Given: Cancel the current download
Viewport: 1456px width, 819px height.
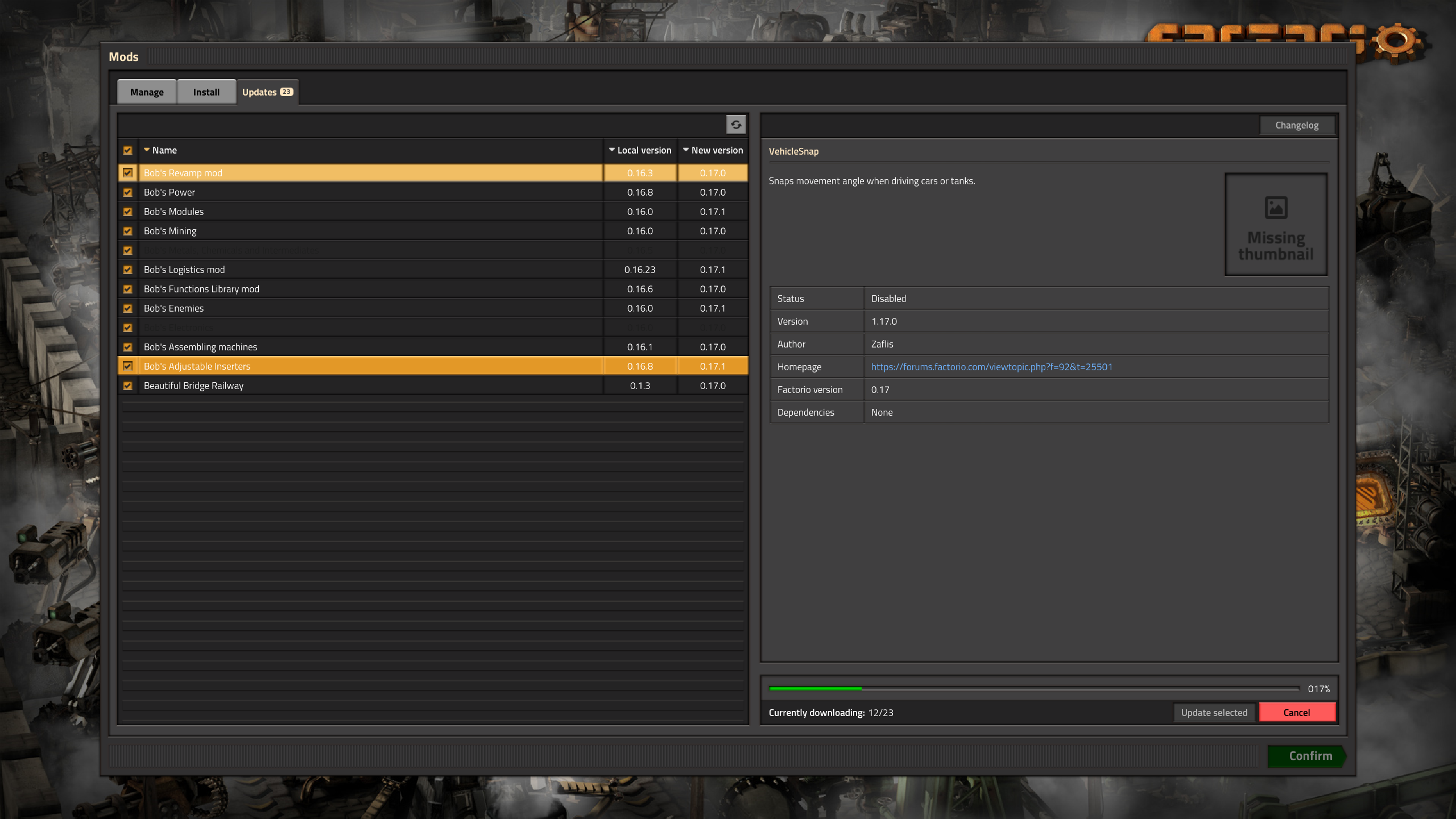Looking at the screenshot, I should click(1297, 713).
